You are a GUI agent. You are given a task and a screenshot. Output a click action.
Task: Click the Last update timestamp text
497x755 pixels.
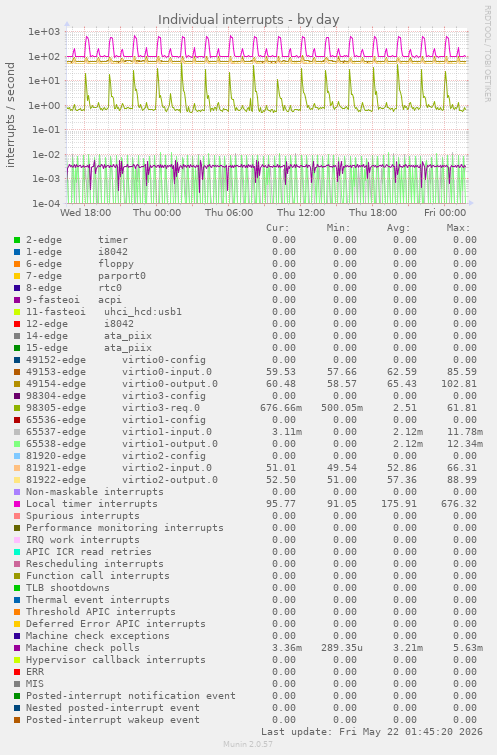click(x=372, y=732)
